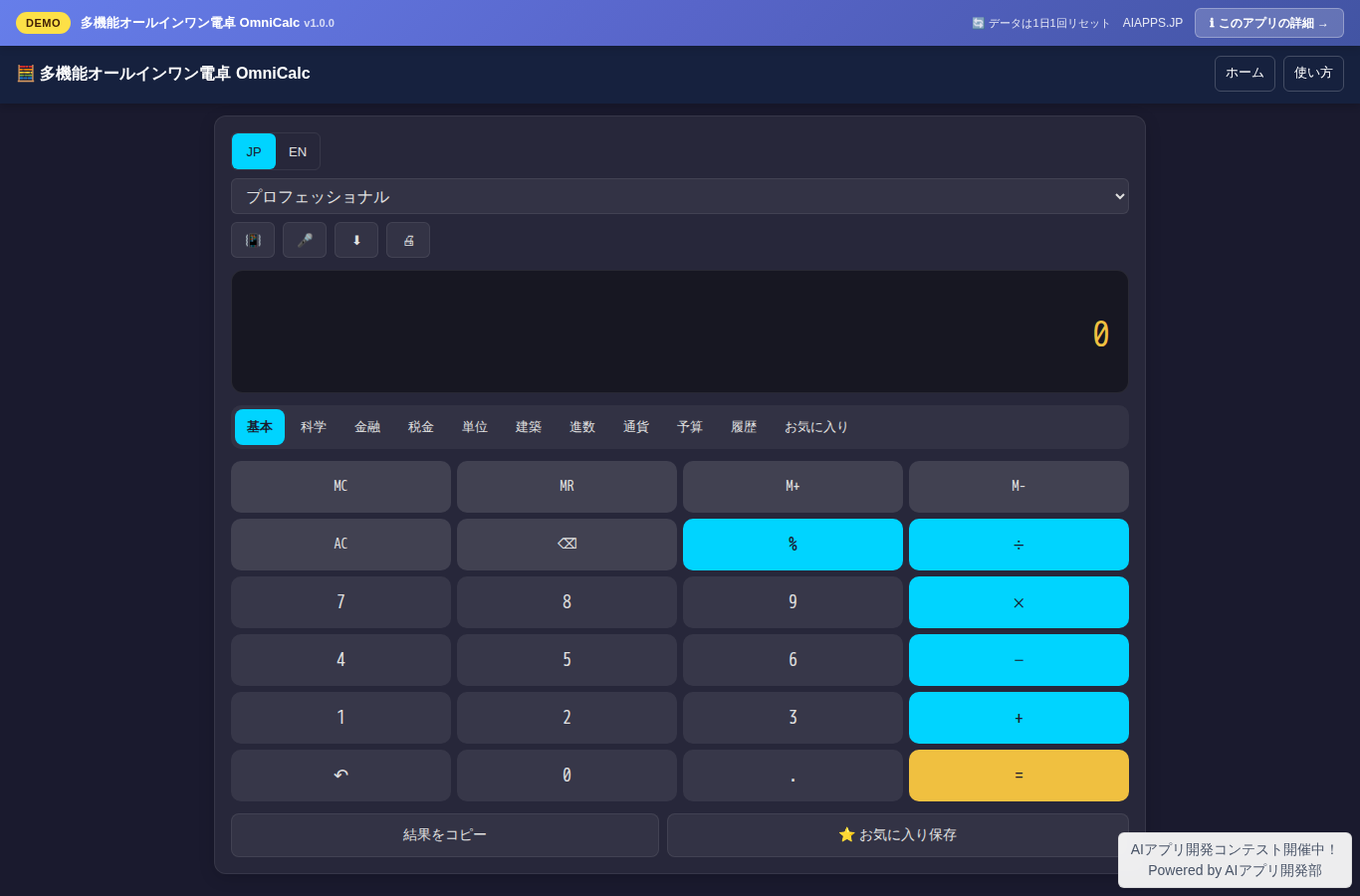The height and width of the screenshot is (896, 1360).
Task: Click the MC memory clear key
Action: pos(340,487)
